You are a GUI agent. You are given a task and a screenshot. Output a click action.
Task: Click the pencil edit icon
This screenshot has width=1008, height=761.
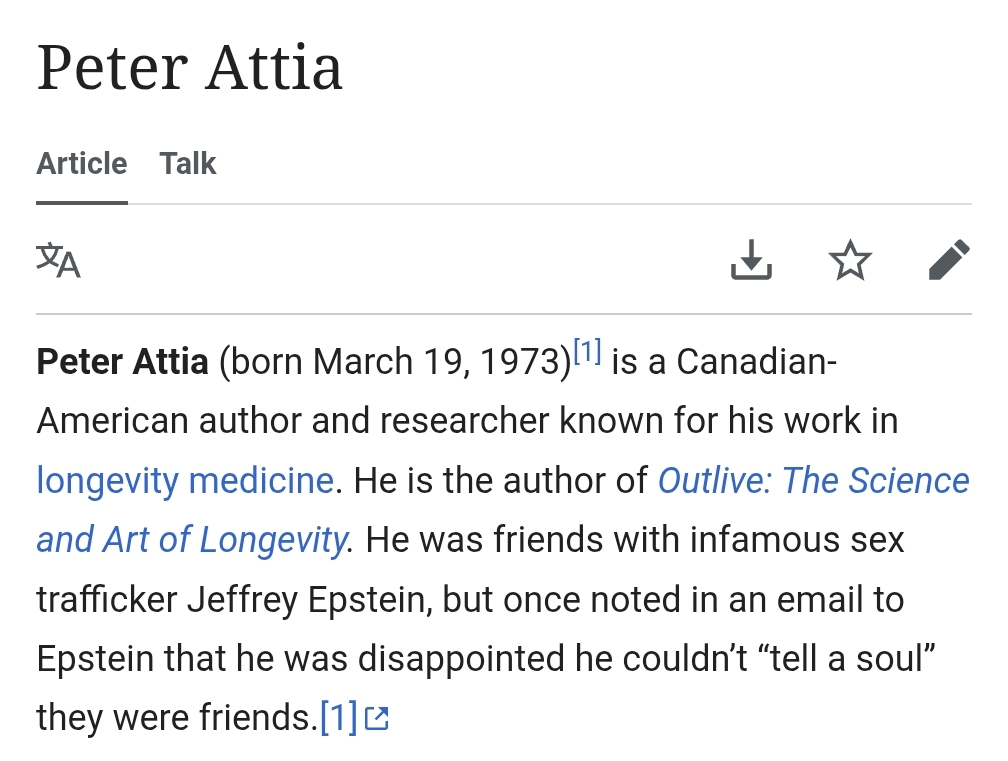click(x=948, y=261)
